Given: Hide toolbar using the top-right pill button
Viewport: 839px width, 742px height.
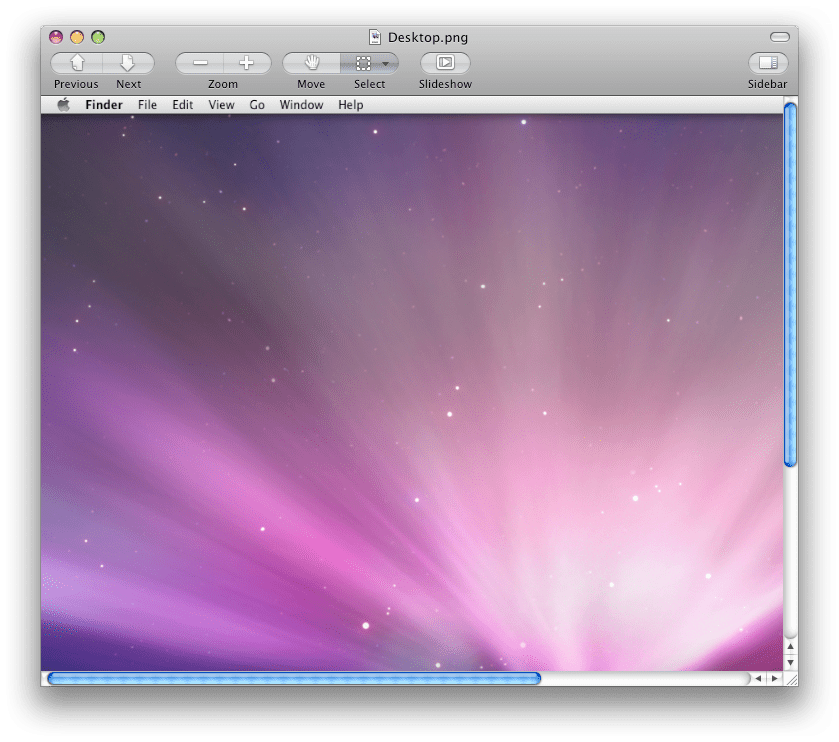Looking at the screenshot, I should 779,37.
